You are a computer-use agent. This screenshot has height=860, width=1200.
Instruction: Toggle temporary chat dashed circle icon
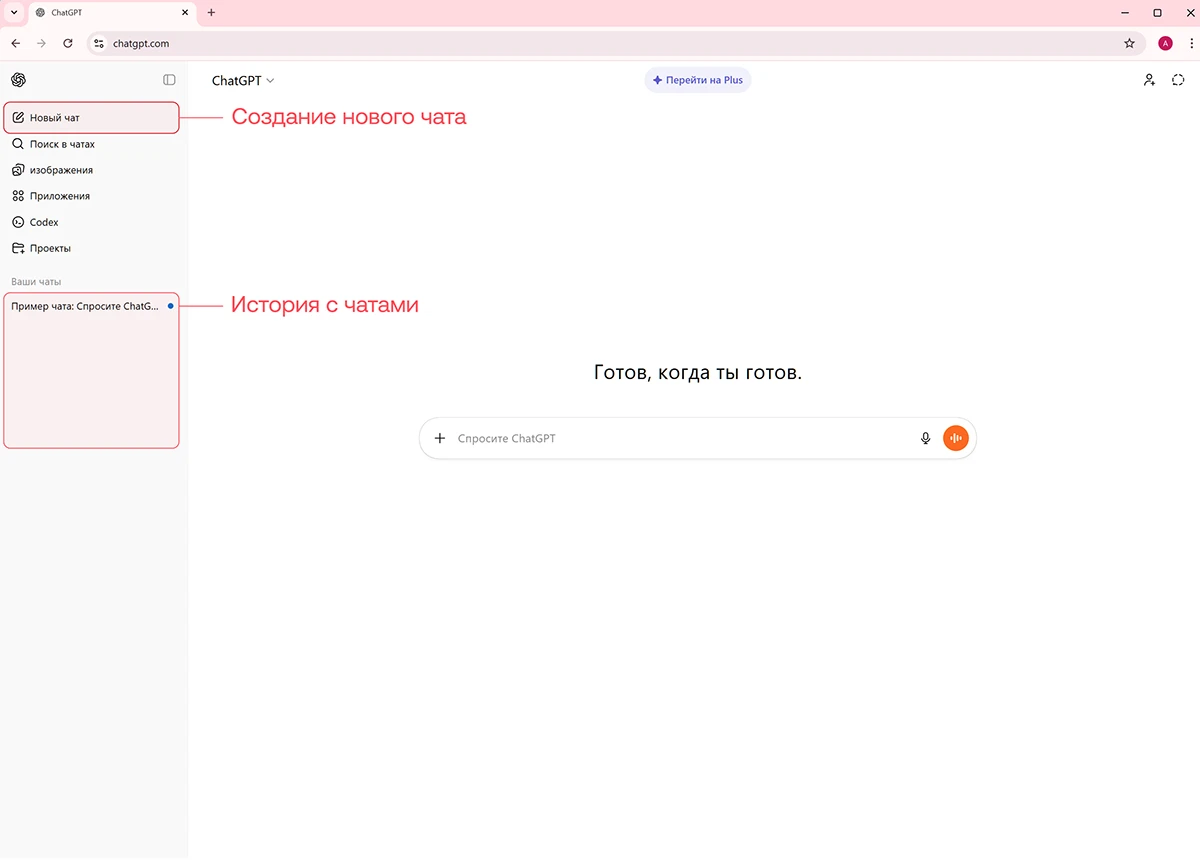[x=1178, y=80]
